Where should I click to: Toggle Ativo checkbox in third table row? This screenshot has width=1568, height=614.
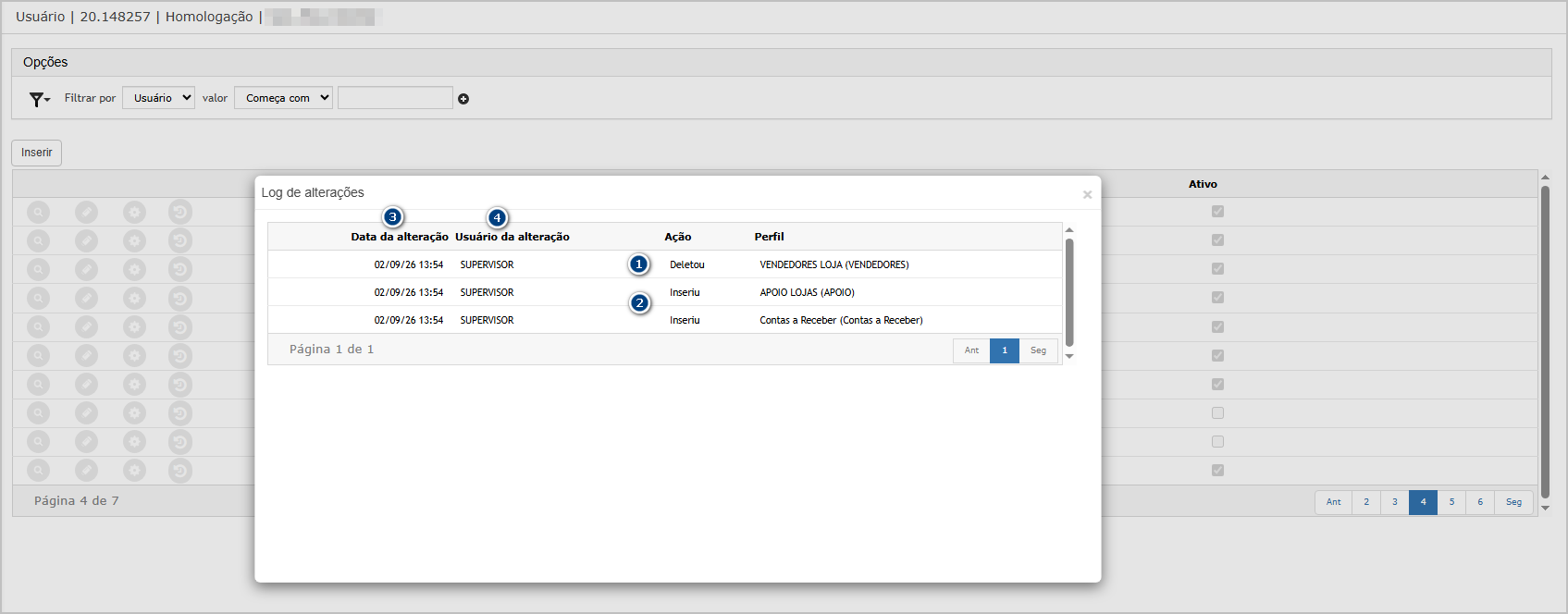pyautogui.click(x=1217, y=269)
